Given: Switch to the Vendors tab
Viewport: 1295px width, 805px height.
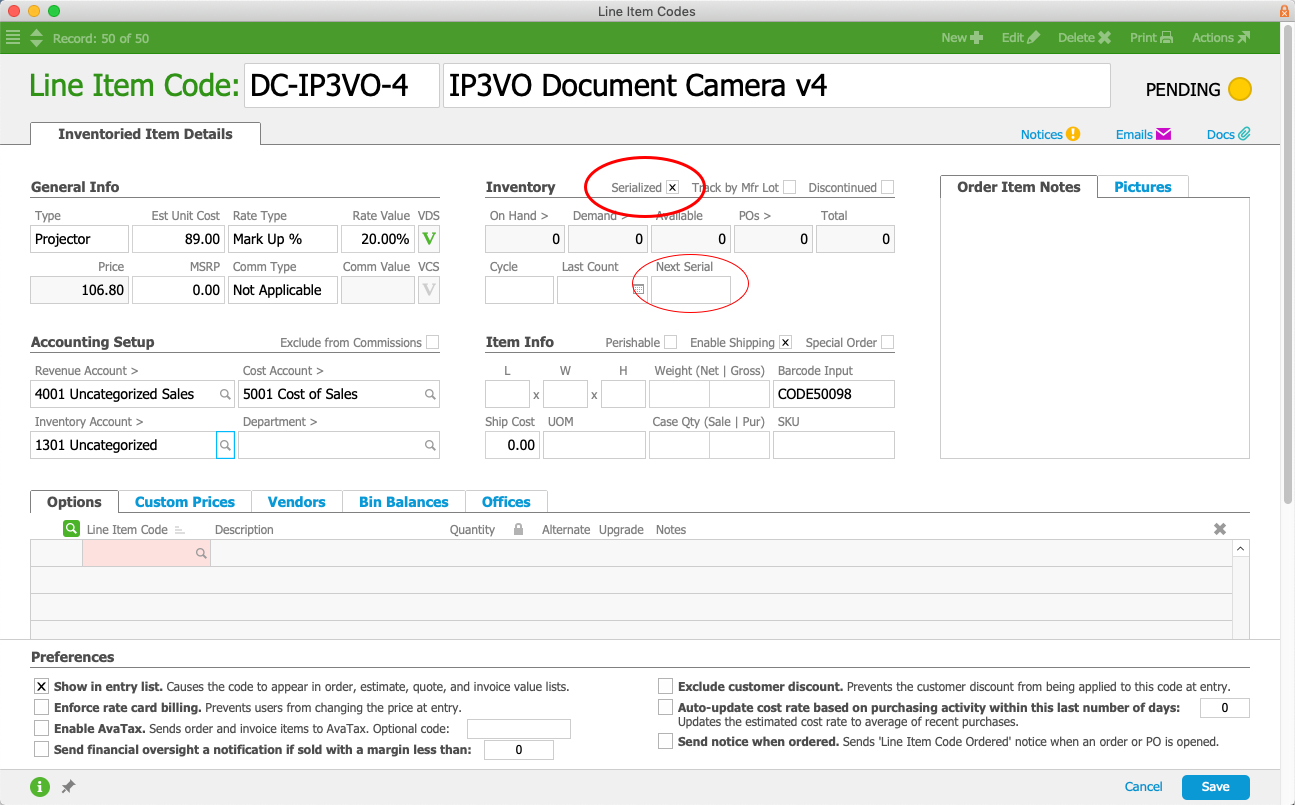Looking at the screenshot, I should pos(297,502).
